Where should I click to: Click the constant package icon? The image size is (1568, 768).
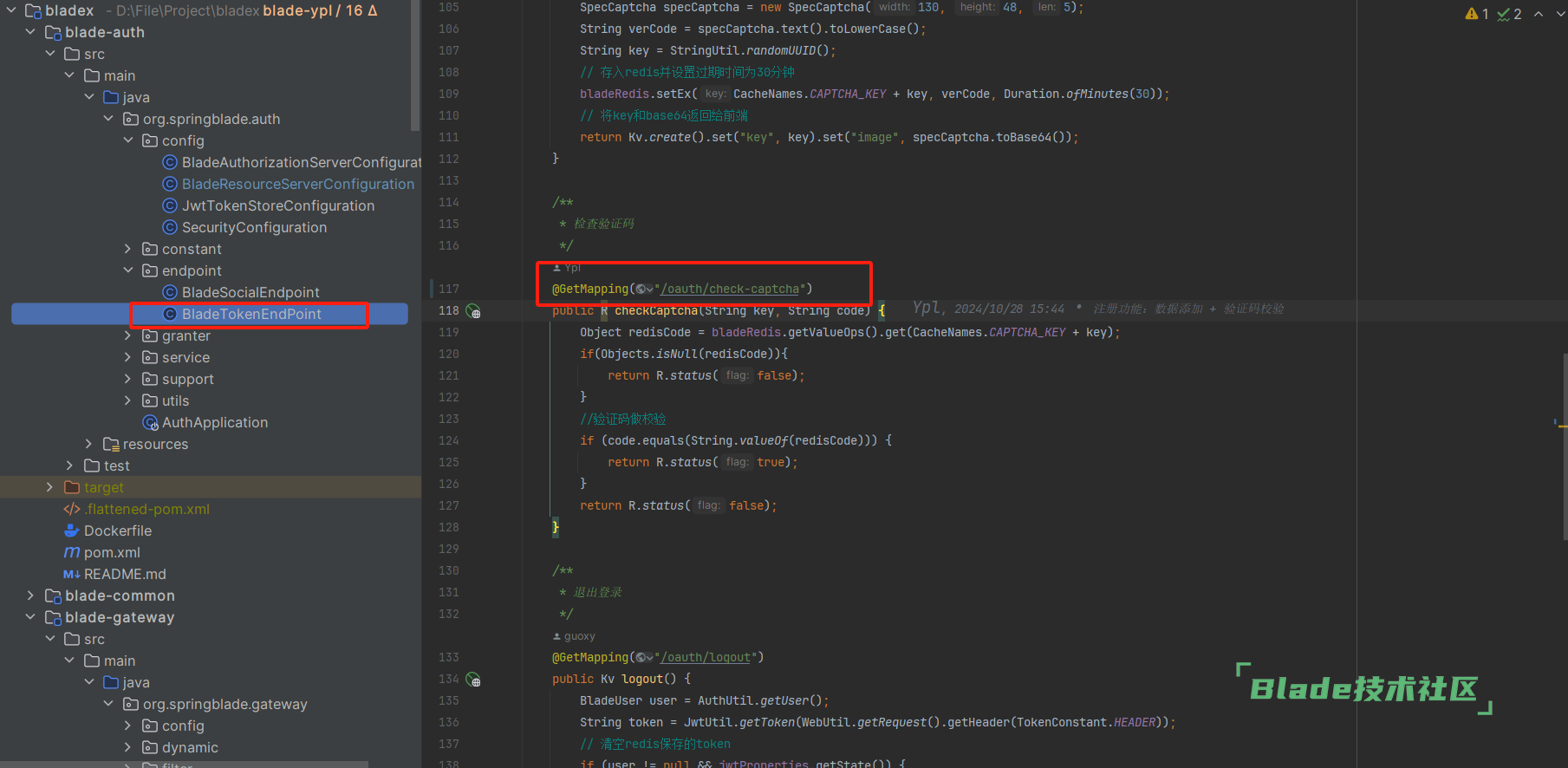[150, 249]
